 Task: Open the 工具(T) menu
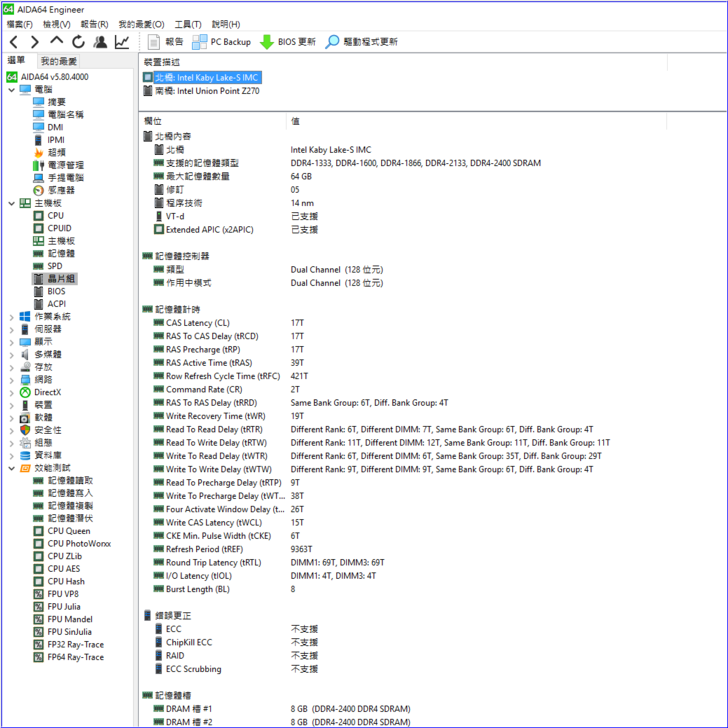tap(188, 24)
